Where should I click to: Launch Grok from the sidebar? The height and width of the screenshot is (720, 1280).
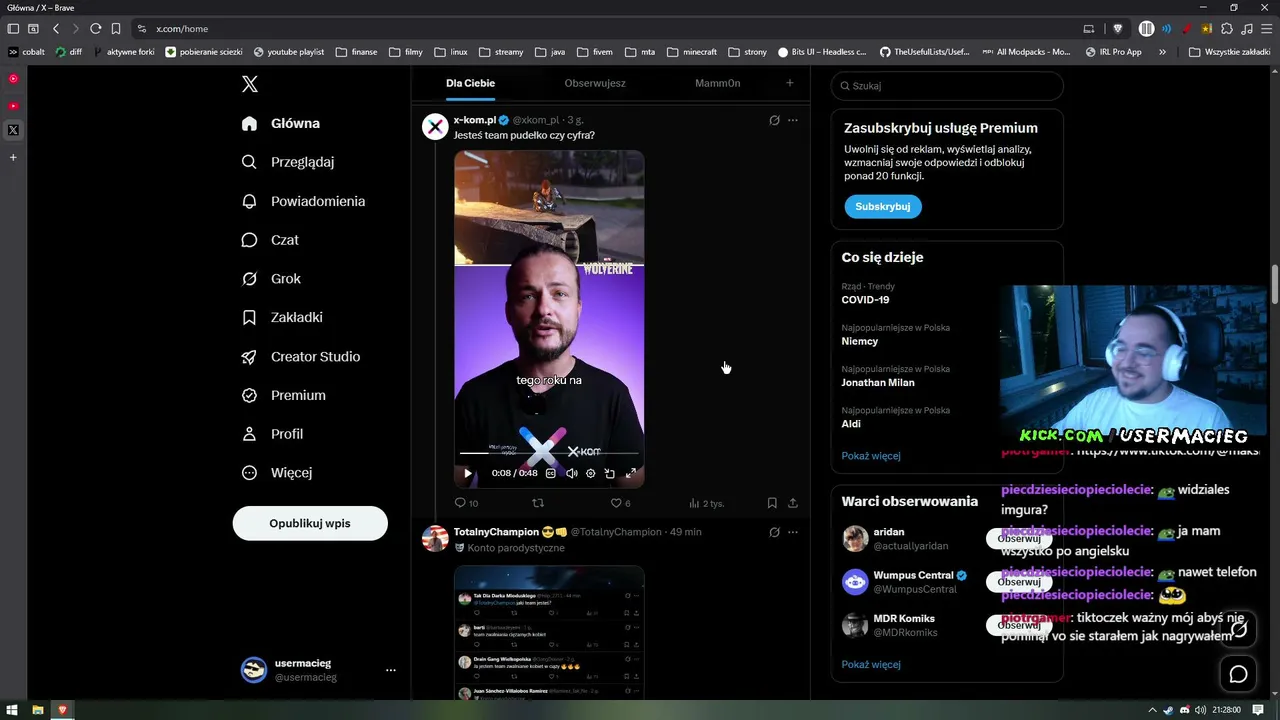click(272, 279)
